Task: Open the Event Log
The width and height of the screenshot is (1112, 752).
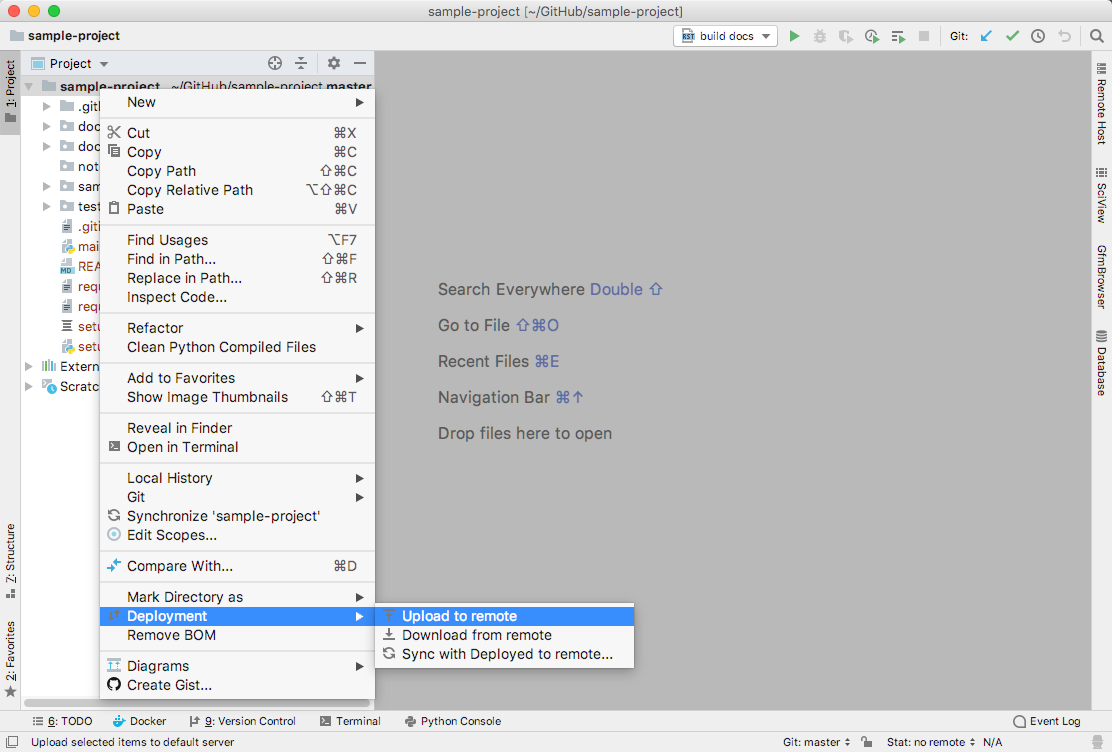Action: (x=1047, y=721)
